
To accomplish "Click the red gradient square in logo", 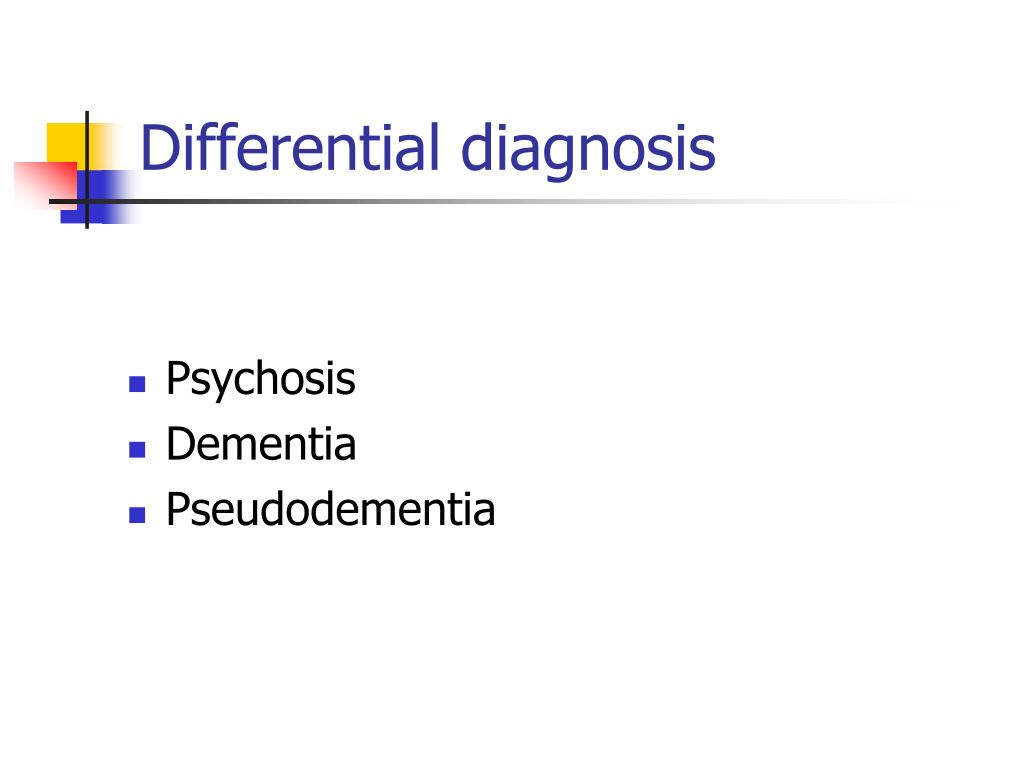I will point(44,185).
